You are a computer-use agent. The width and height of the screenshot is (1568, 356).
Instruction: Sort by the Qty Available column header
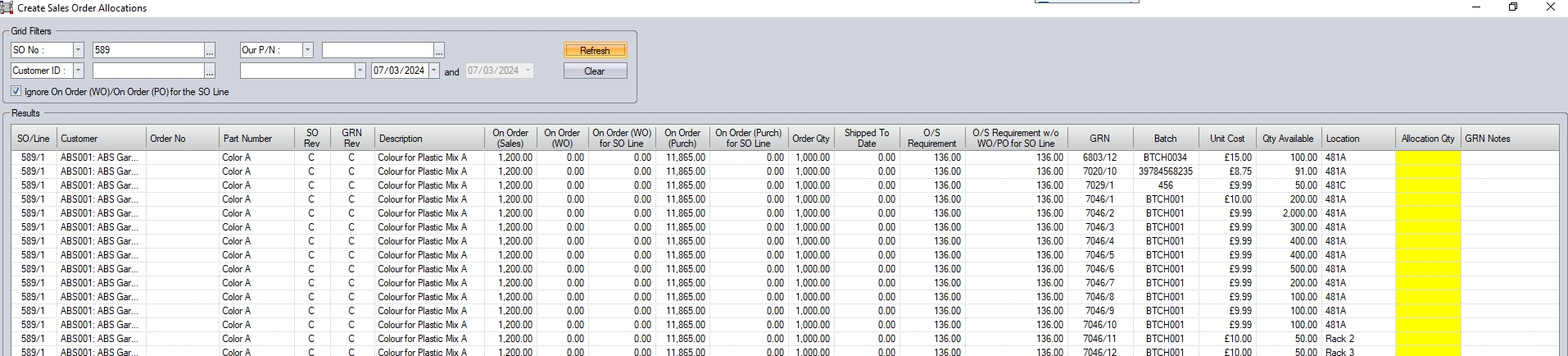pos(1287,139)
